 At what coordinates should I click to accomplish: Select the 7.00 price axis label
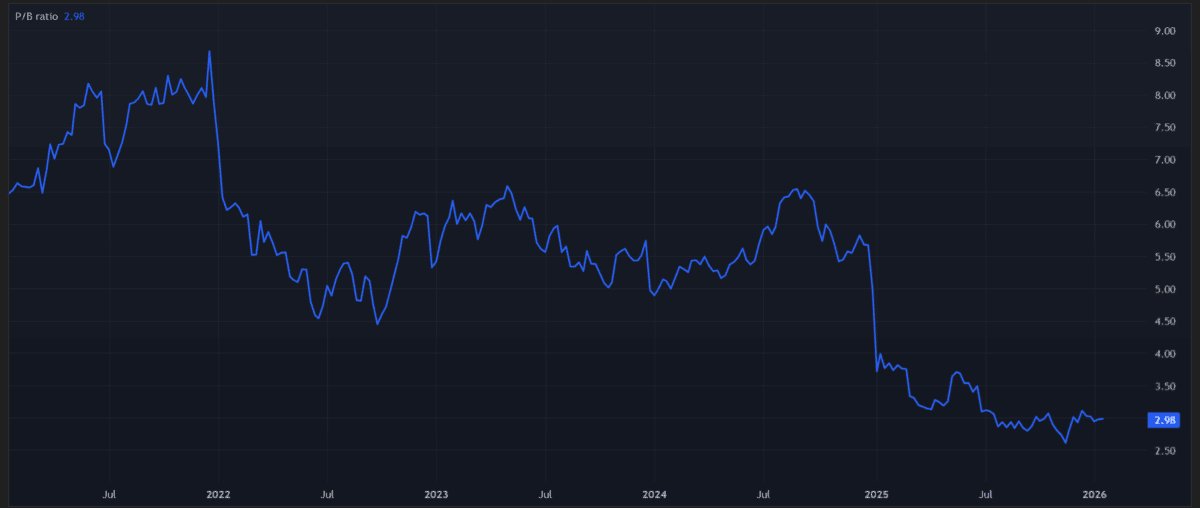(1164, 160)
